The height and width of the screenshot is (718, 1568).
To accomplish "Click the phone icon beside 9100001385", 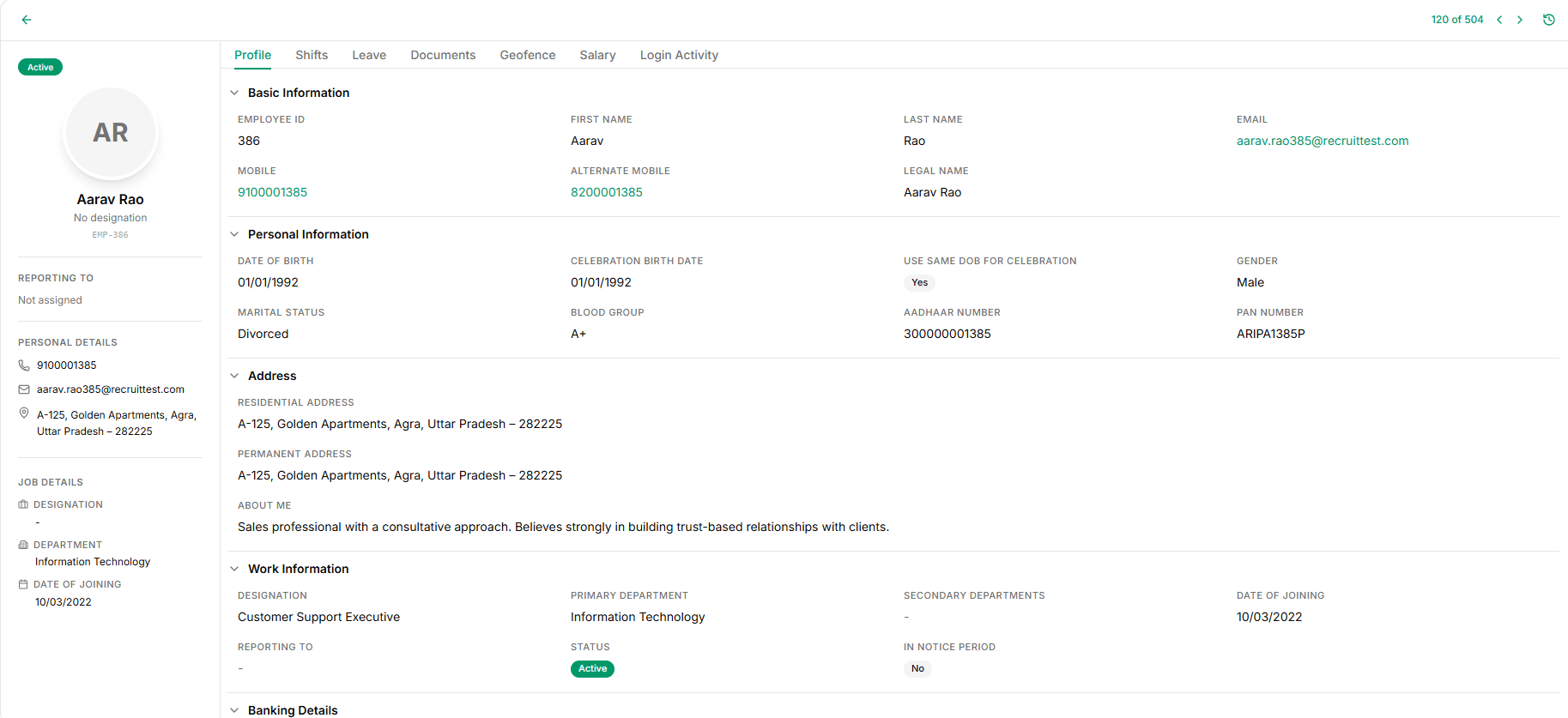I will tap(24, 365).
